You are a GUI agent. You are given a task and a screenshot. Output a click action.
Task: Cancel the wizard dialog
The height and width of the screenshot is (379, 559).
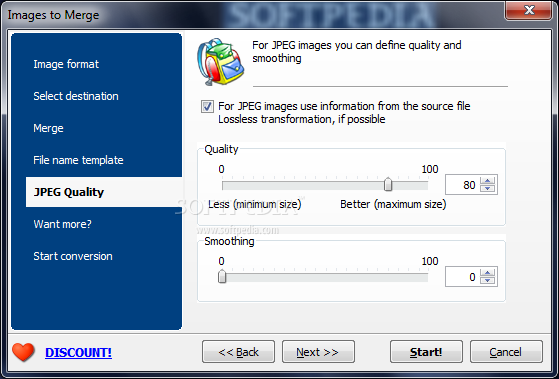506,352
